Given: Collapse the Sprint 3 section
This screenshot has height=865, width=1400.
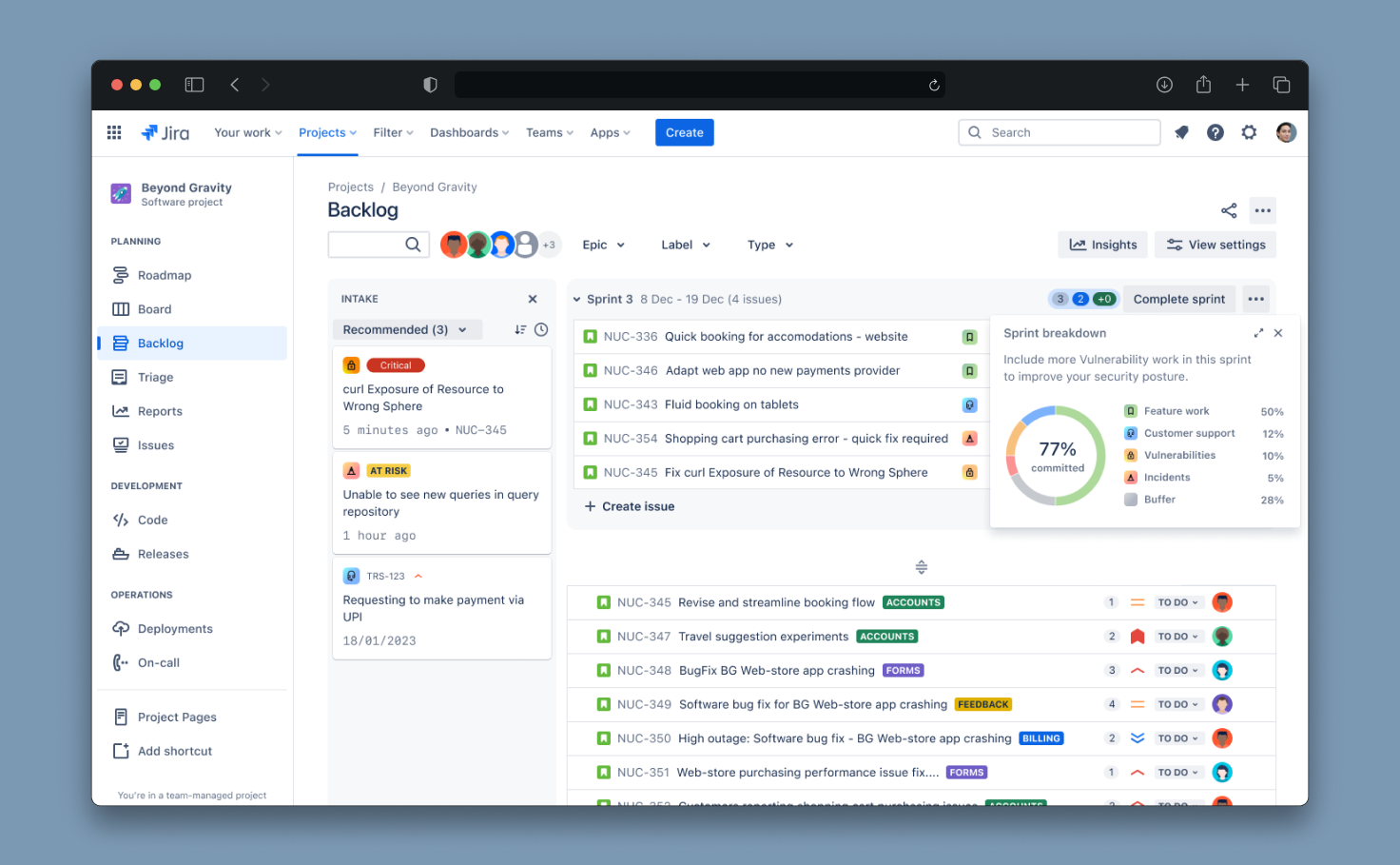Looking at the screenshot, I should (576, 300).
